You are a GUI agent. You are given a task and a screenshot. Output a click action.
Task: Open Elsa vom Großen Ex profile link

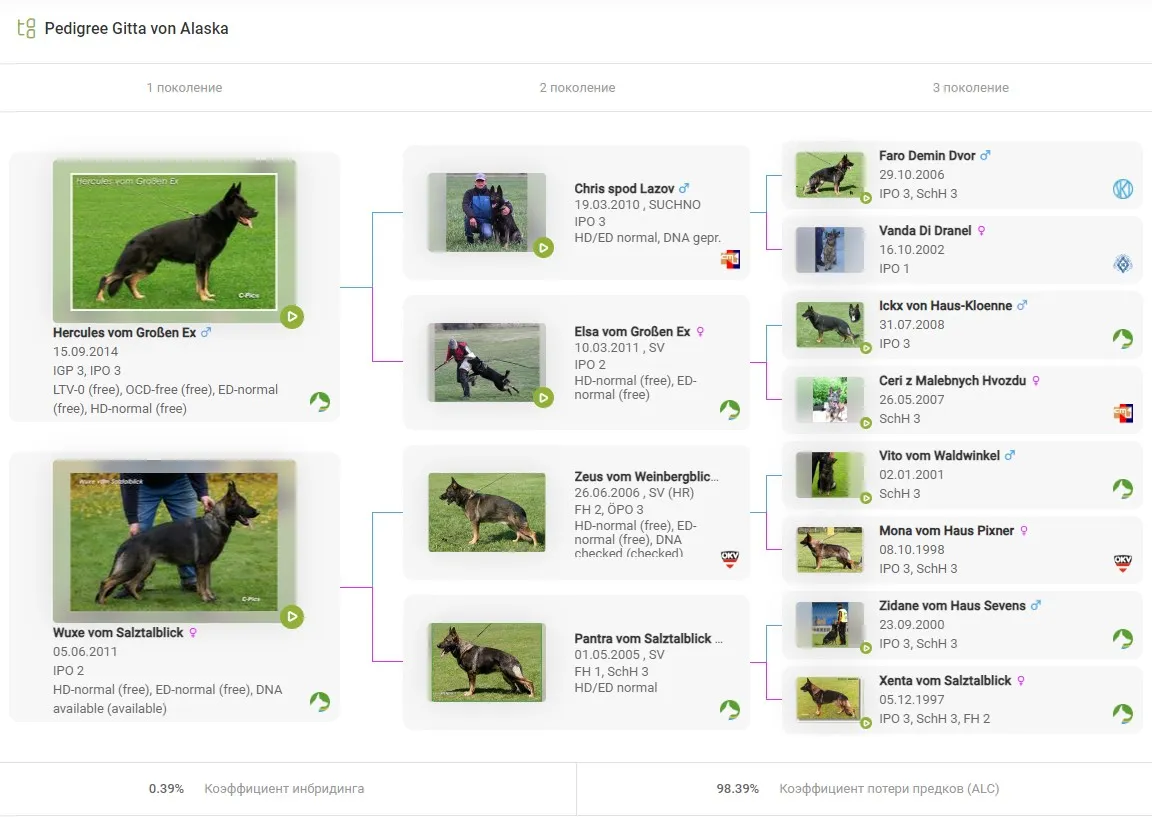[632, 331]
